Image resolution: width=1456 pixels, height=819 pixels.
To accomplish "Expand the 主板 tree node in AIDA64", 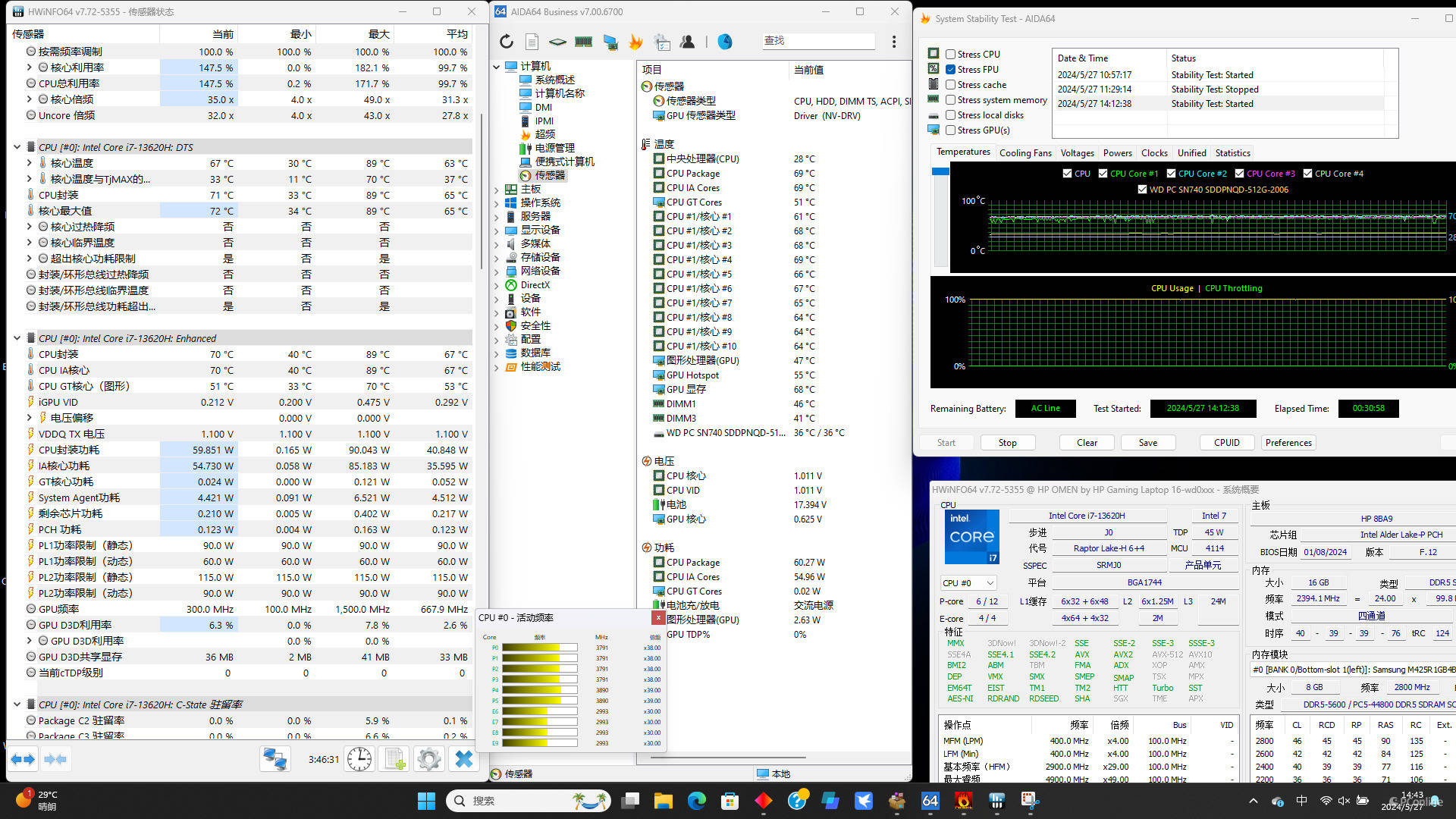I will (497, 189).
